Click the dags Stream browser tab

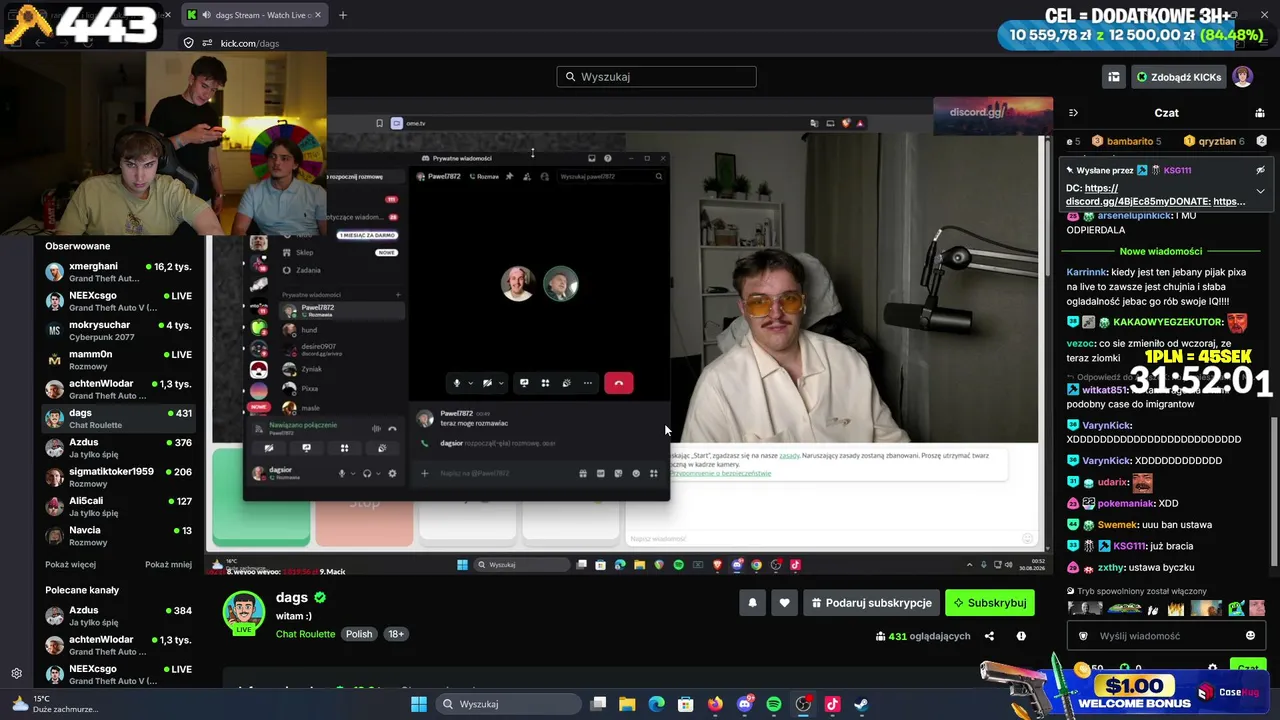[x=257, y=15]
